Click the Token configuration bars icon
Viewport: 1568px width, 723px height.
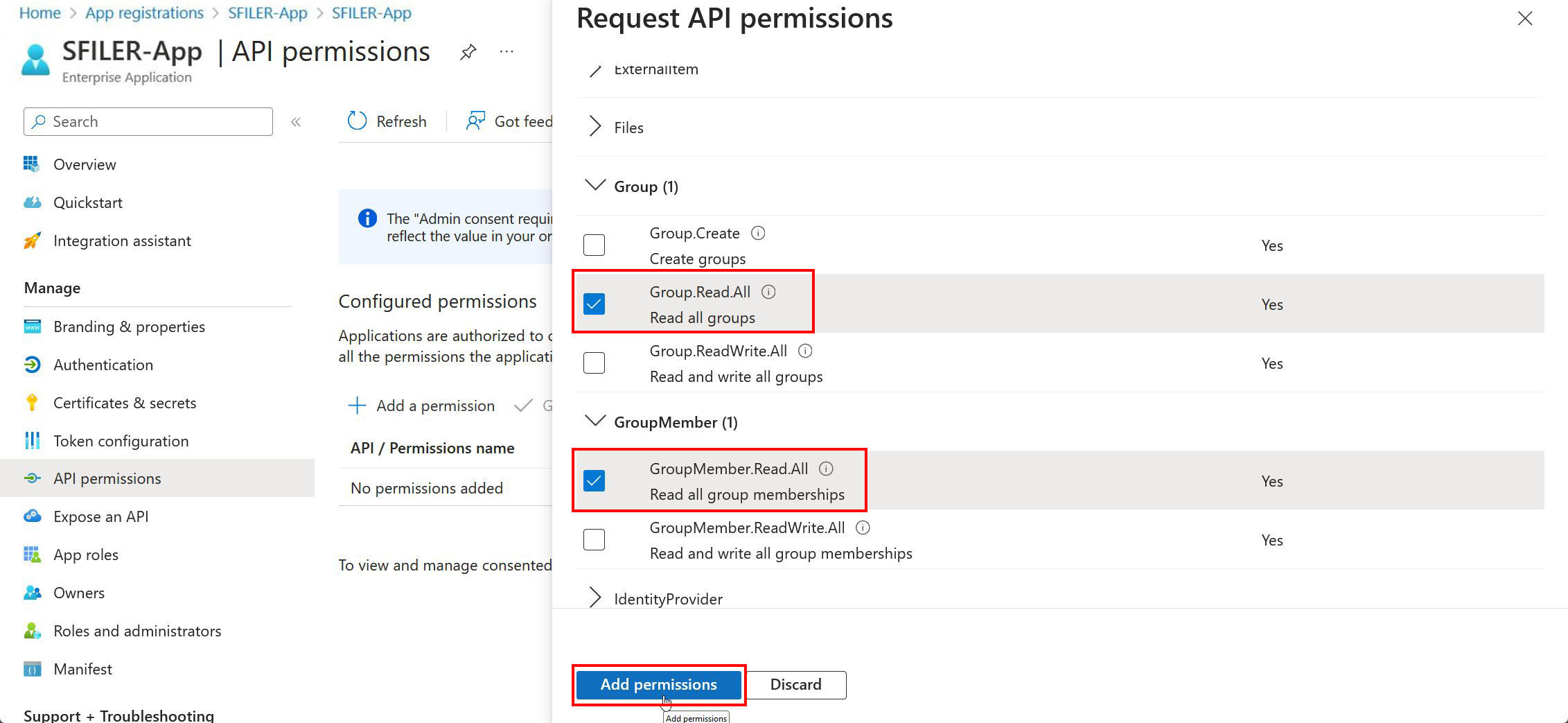pos(32,441)
